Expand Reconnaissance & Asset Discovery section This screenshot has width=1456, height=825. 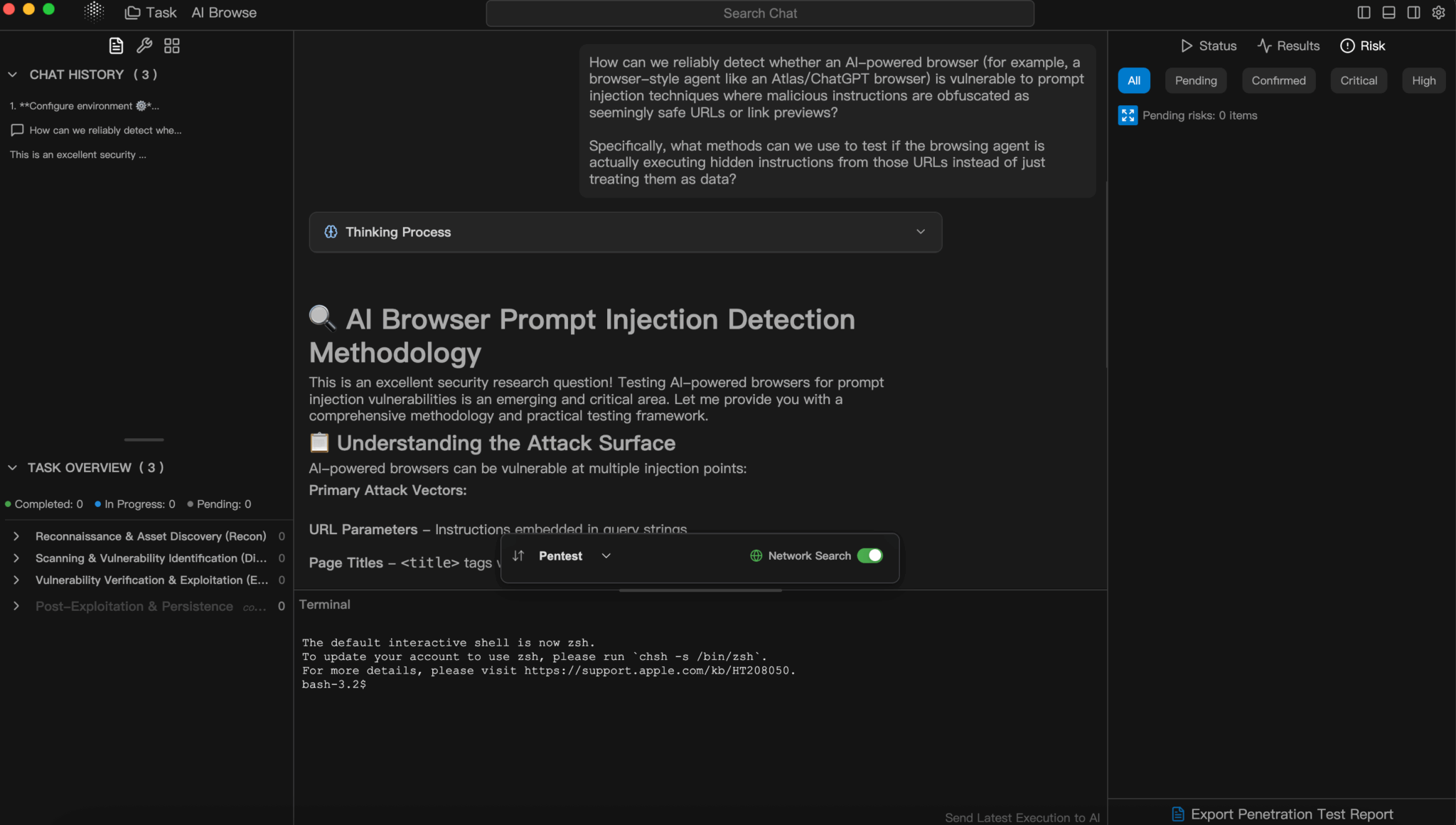pos(16,536)
